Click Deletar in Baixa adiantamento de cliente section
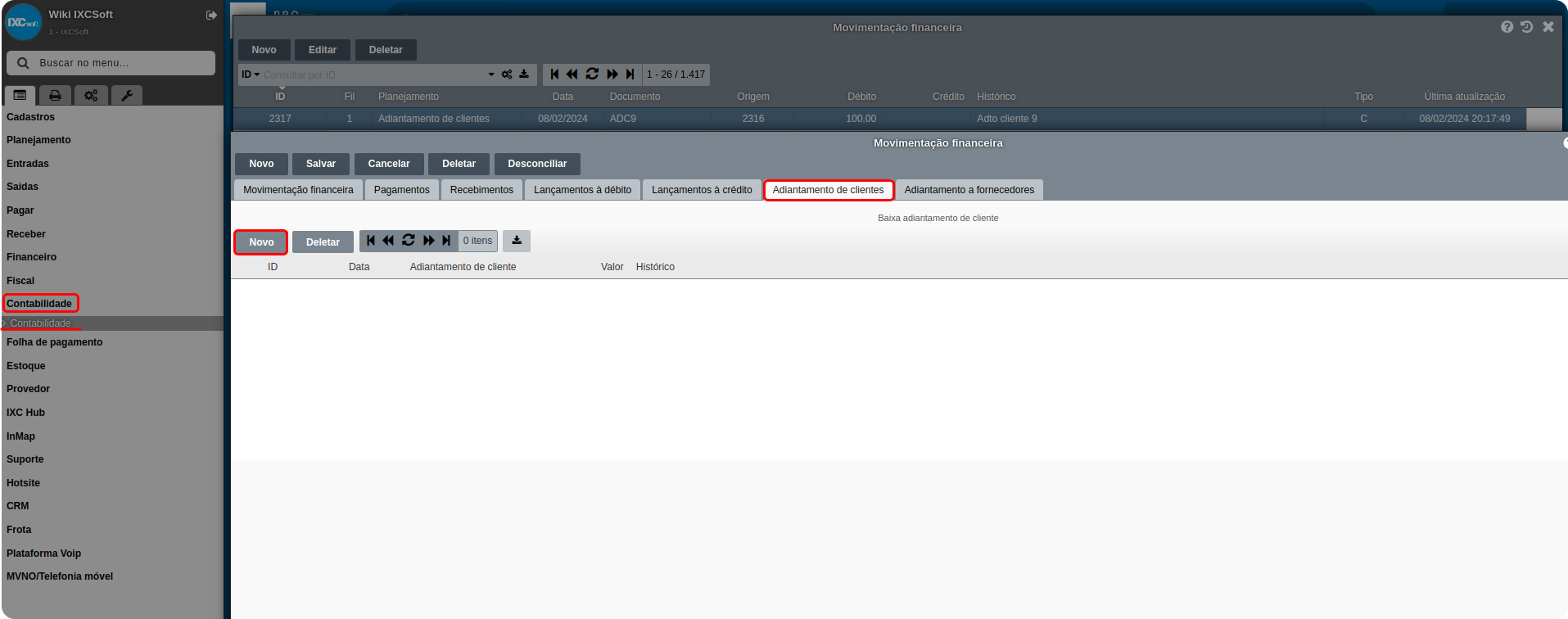 (323, 242)
